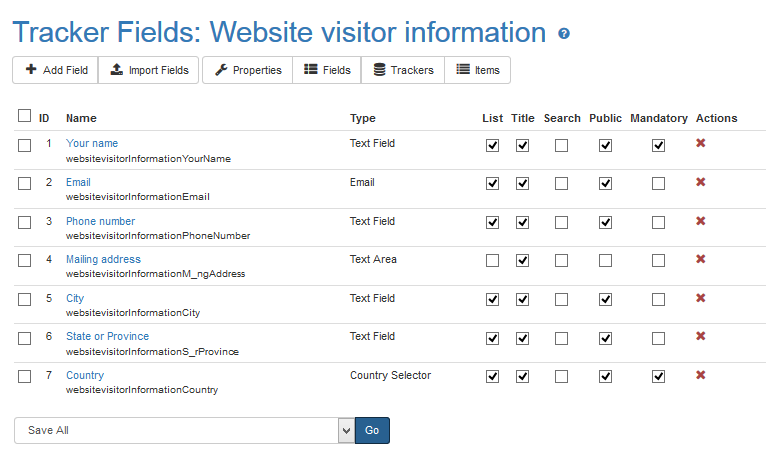Click the help icon beside the page title

564,34
